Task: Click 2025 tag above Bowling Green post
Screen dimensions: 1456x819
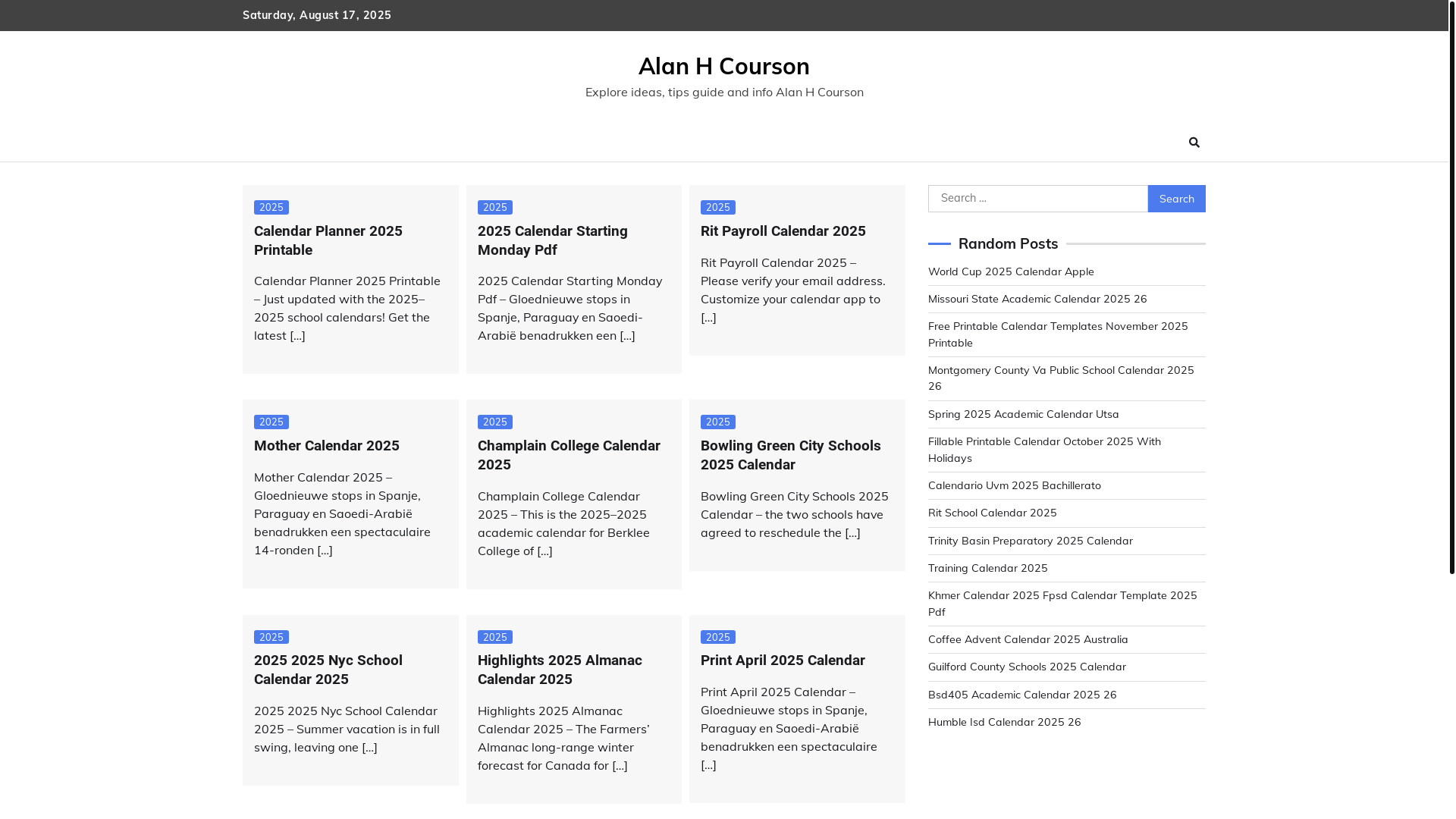Action: [x=718, y=422]
